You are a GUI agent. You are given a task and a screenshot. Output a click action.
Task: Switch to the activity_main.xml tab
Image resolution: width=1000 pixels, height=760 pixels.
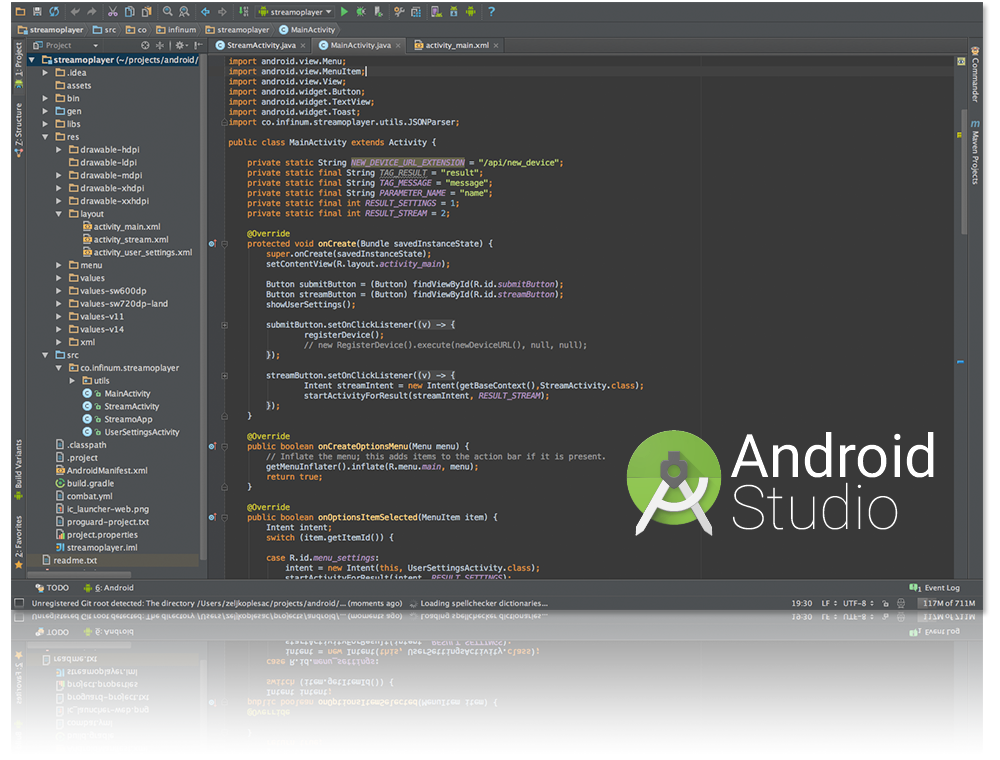point(452,45)
